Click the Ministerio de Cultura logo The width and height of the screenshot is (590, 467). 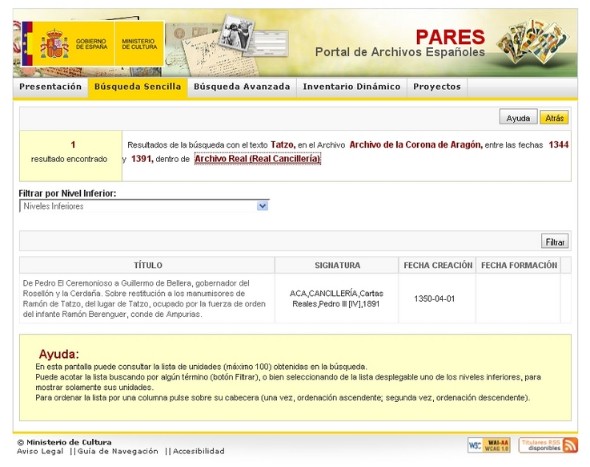tap(139, 44)
